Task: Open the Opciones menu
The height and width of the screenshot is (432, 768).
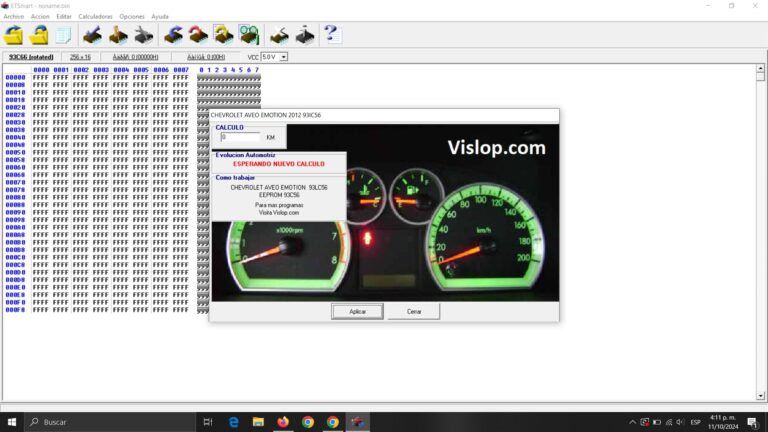Action: tap(131, 17)
